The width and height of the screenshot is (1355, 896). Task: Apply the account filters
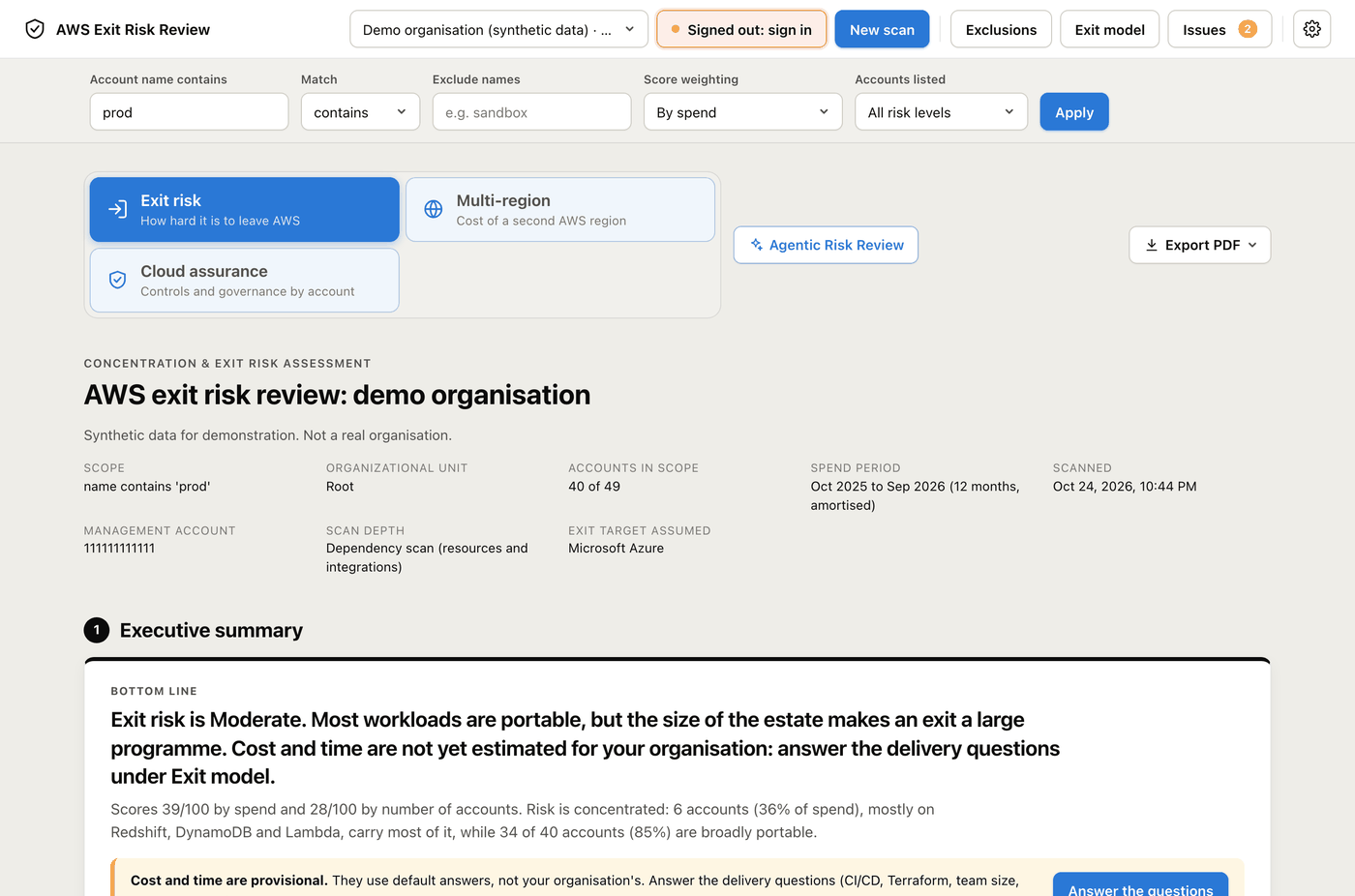pyautogui.click(x=1074, y=112)
